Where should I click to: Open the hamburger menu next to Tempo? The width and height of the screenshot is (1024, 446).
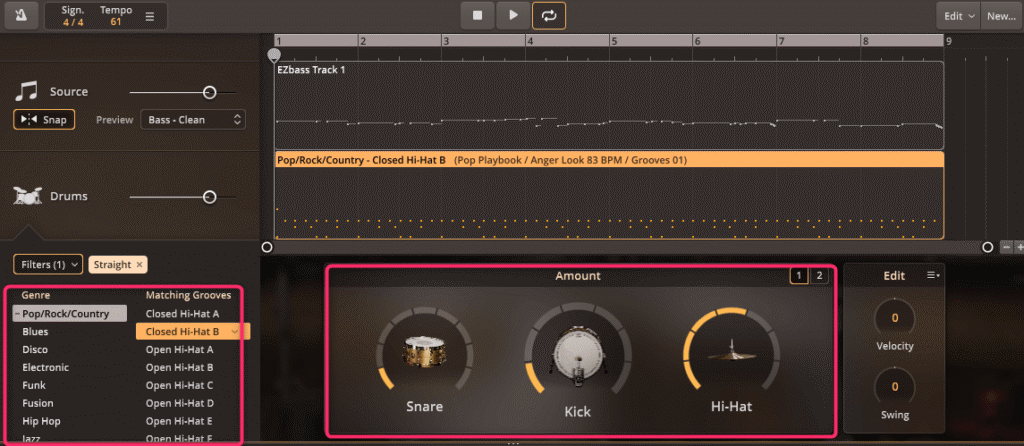click(150, 16)
